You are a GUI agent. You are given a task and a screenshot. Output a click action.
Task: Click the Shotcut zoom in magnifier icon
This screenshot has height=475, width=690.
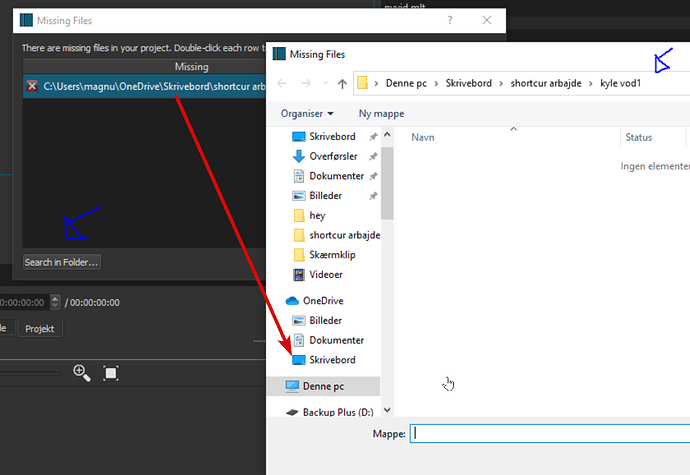(x=82, y=373)
